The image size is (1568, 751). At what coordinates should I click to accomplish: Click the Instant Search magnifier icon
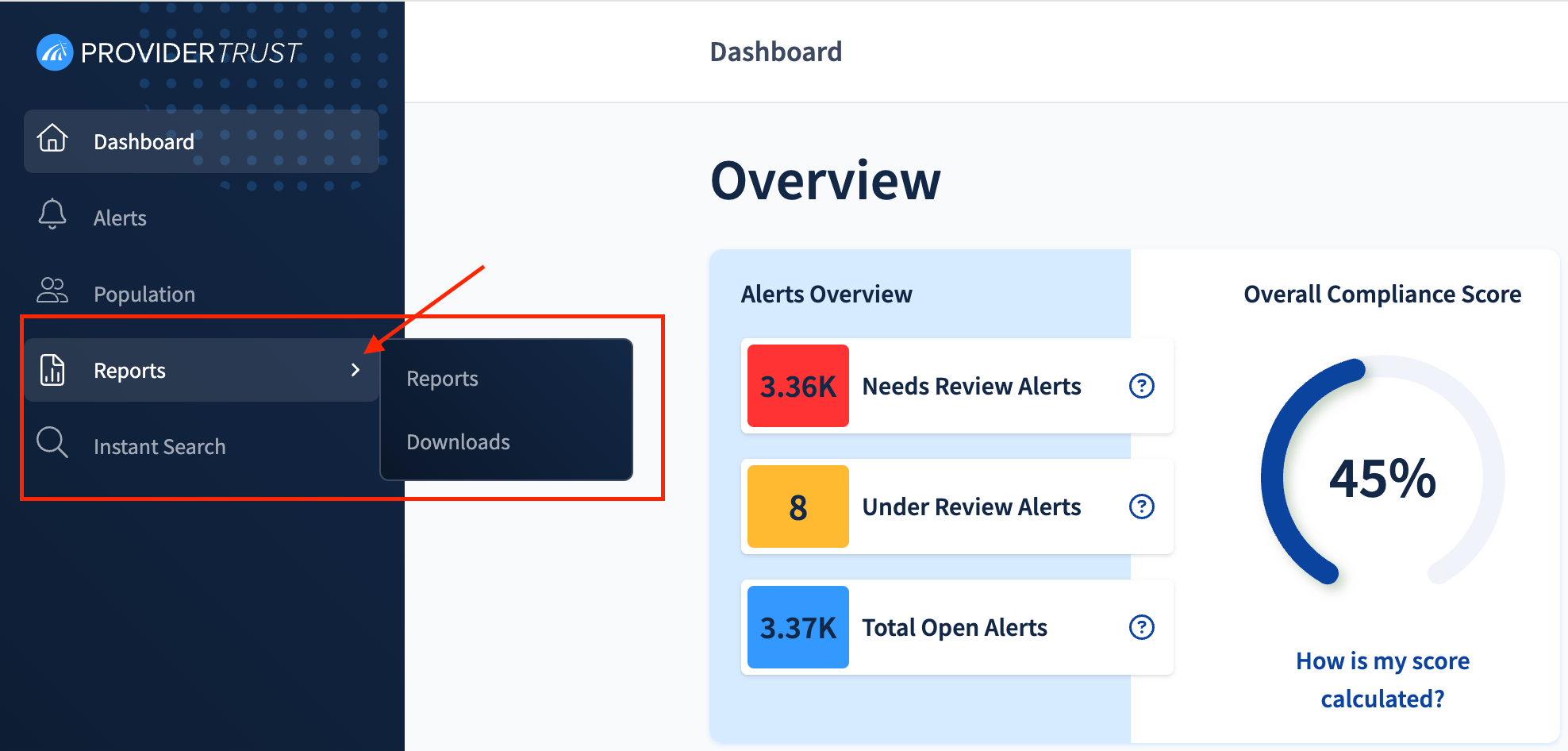[52, 442]
